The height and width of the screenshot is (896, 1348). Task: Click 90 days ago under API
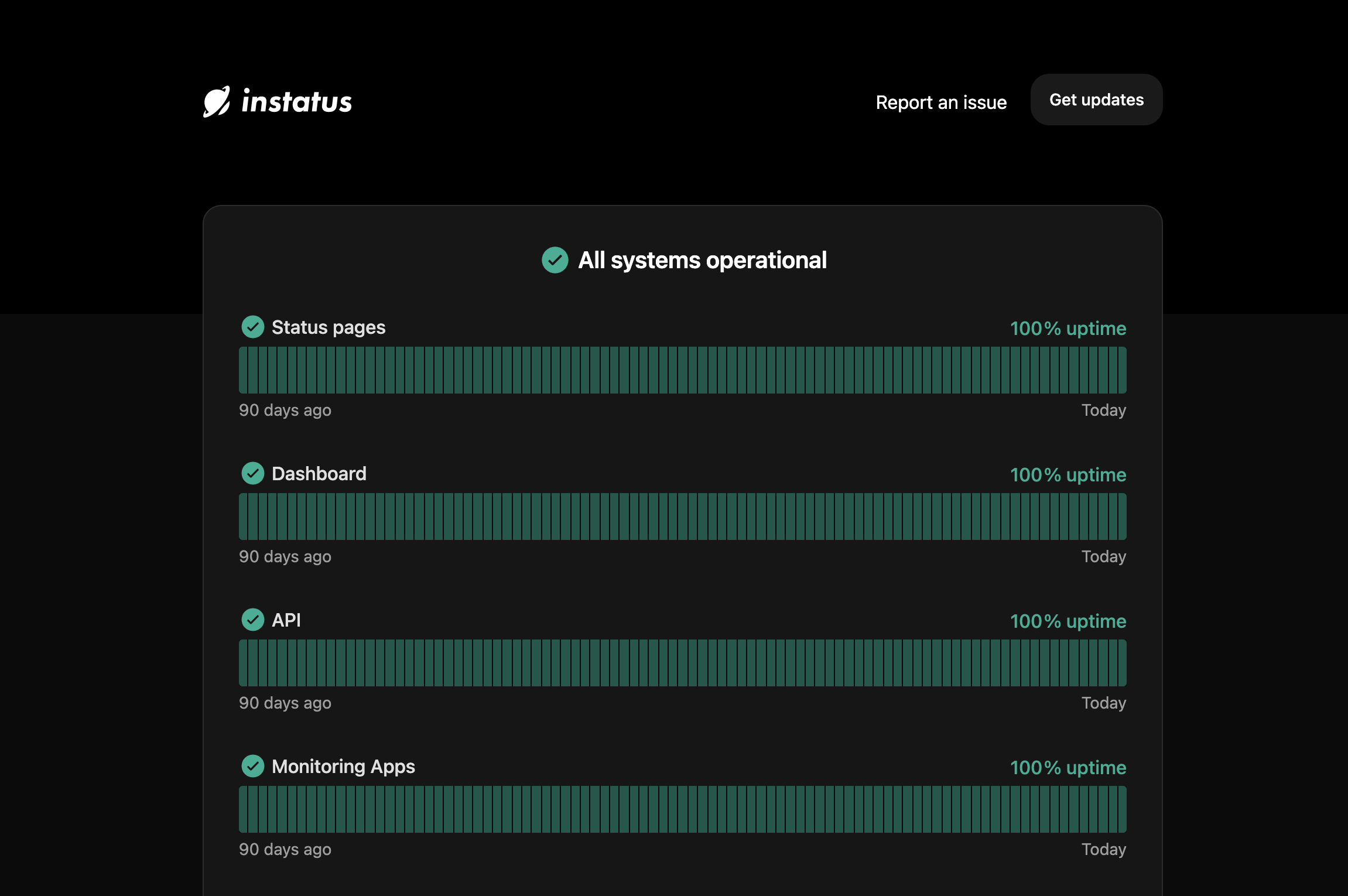click(285, 703)
